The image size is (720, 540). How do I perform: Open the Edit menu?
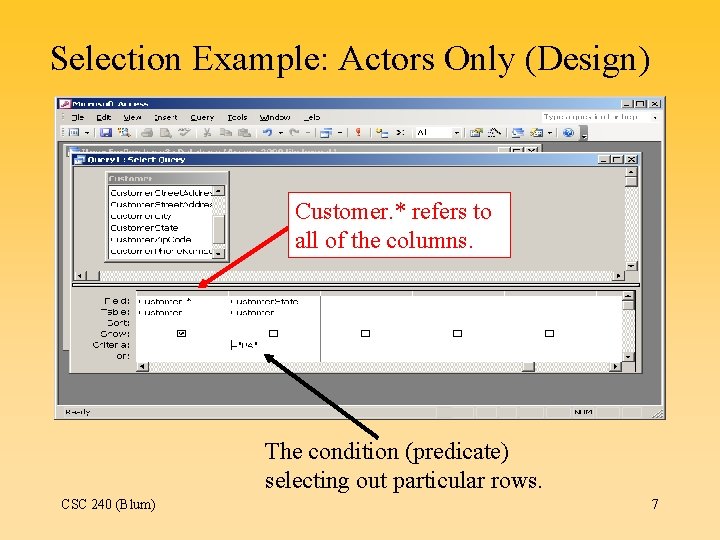103,118
